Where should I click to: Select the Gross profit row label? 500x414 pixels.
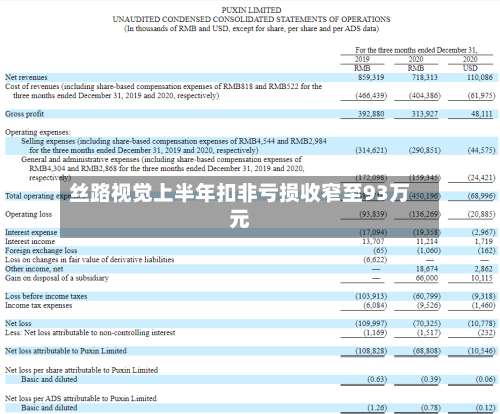(24, 114)
